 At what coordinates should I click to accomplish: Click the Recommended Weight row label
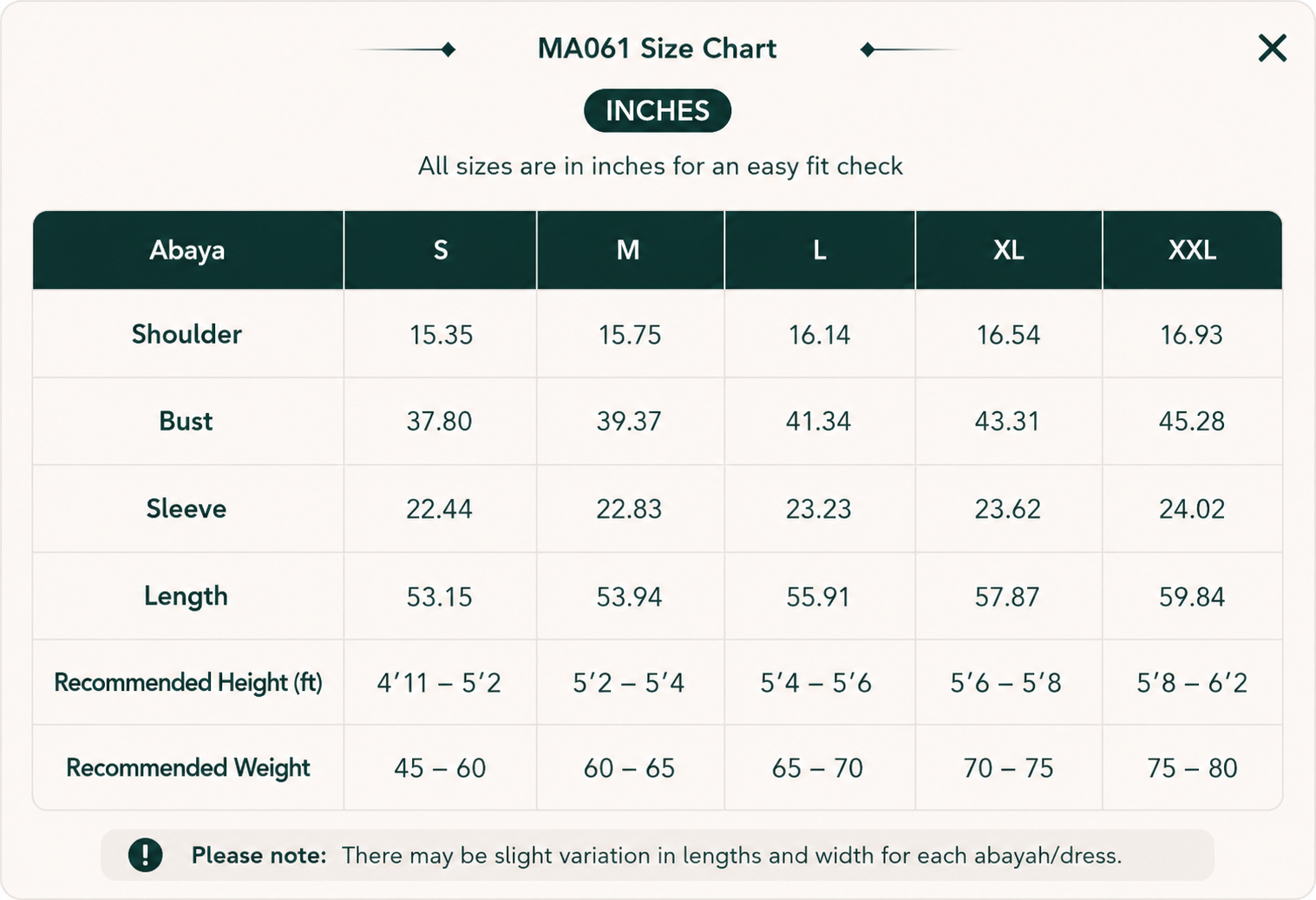(188, 767)
